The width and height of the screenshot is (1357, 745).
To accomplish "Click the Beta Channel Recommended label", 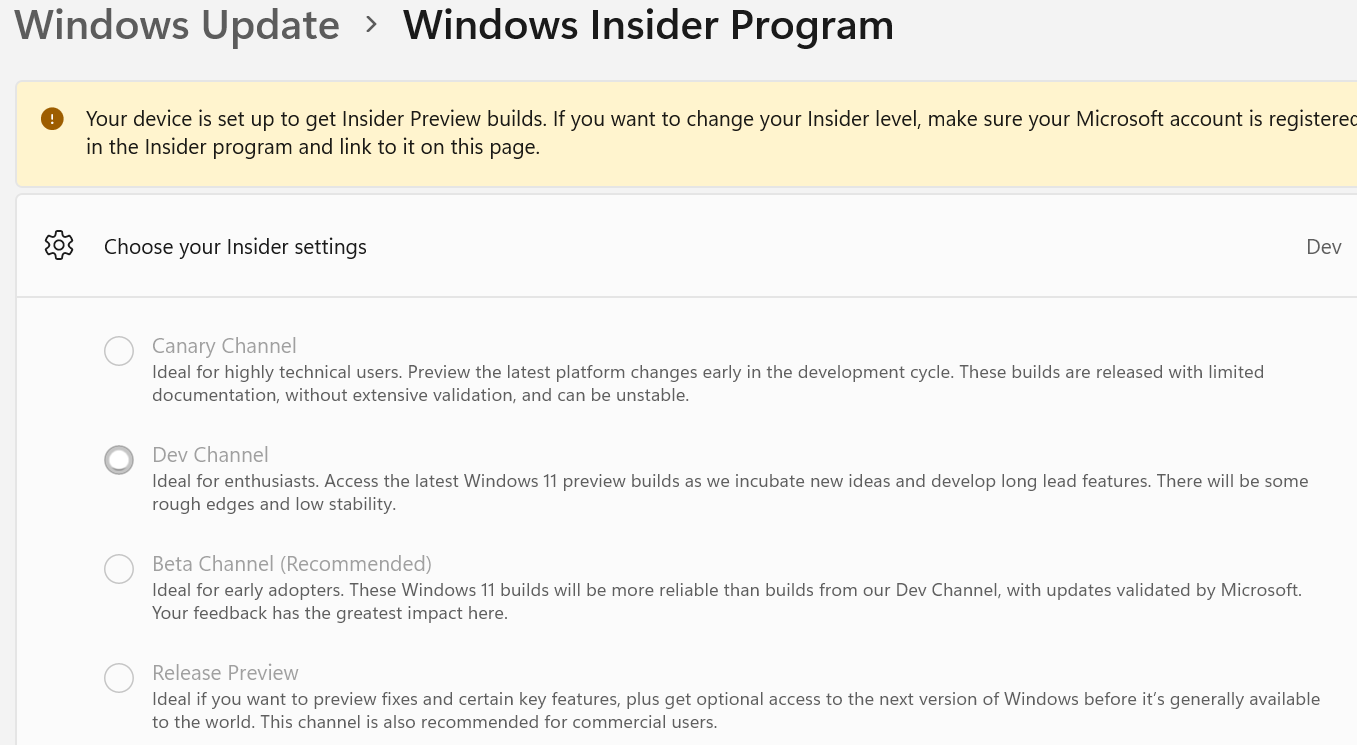I will (291, 564).
